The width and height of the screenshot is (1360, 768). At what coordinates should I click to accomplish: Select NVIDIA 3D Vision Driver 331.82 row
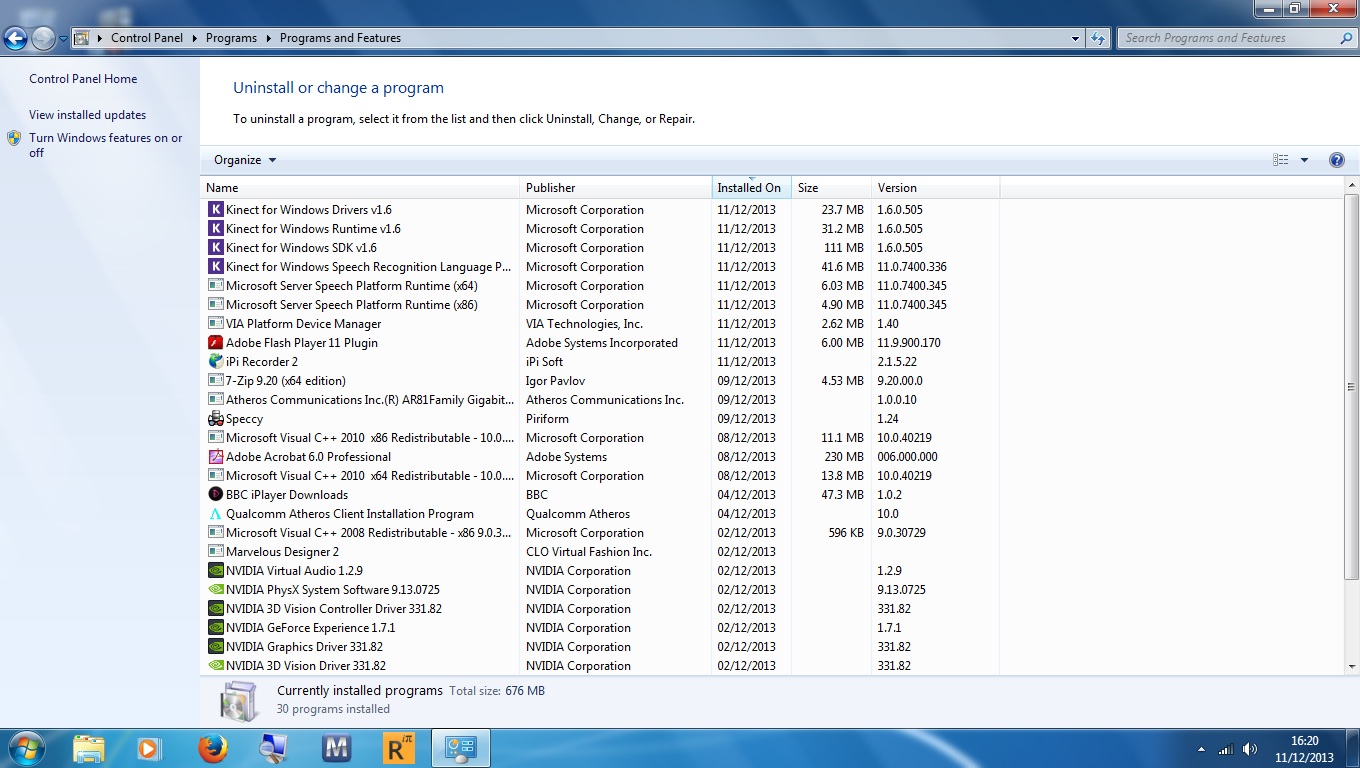(600, 666)
